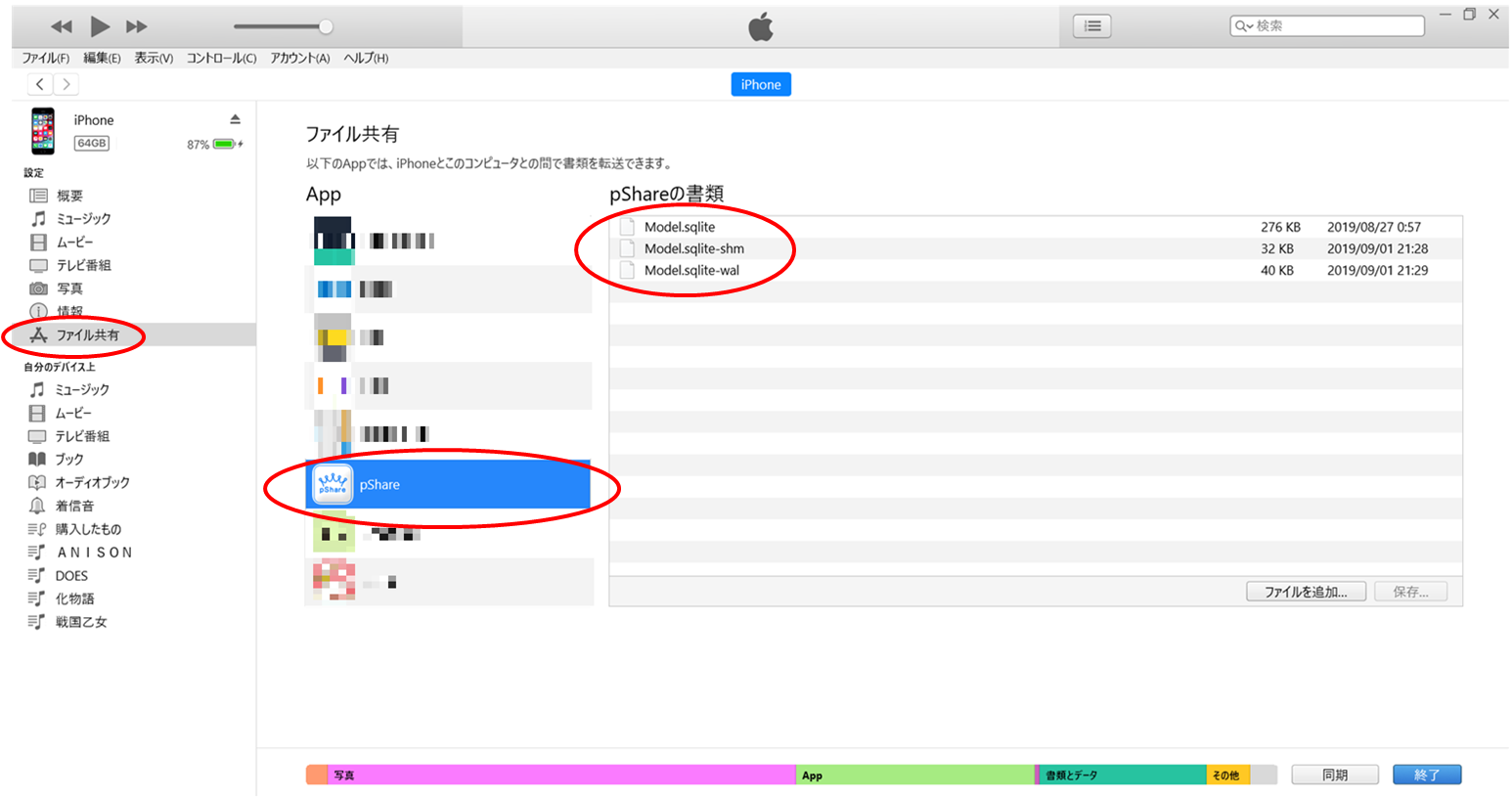The height and width of the screenshot is (798, 1512).
Task: Click the rewind playback button
Action: (x=62, y=26)
